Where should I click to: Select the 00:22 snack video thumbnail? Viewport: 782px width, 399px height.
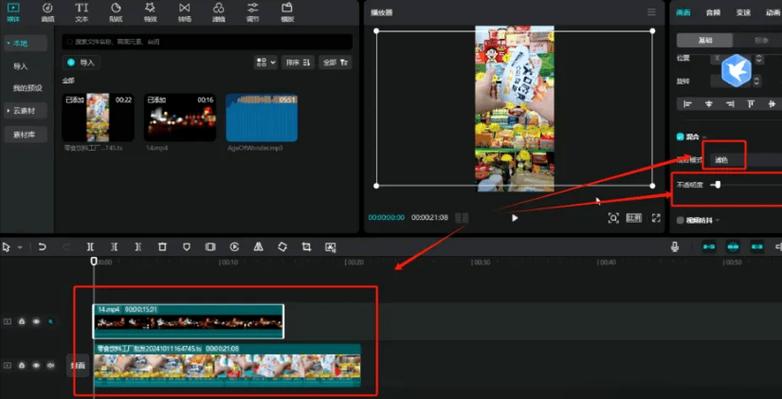[98, 117]
